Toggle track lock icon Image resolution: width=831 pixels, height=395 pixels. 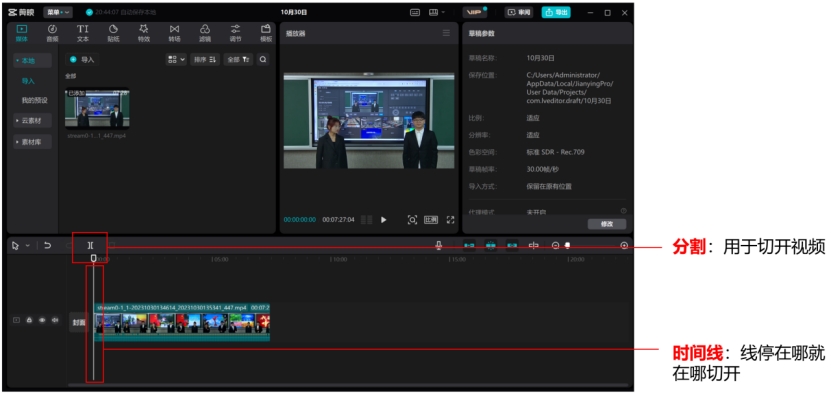(x=29, y=320)
